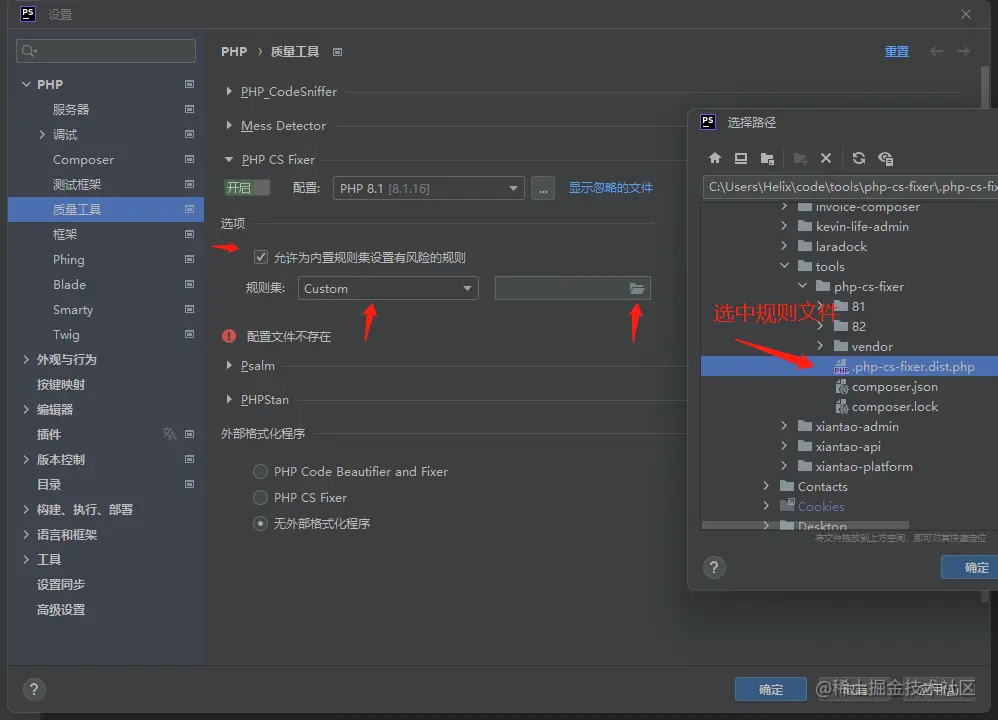
Task: Click the project icon beside 版本控制 entry
Action: 189,459
